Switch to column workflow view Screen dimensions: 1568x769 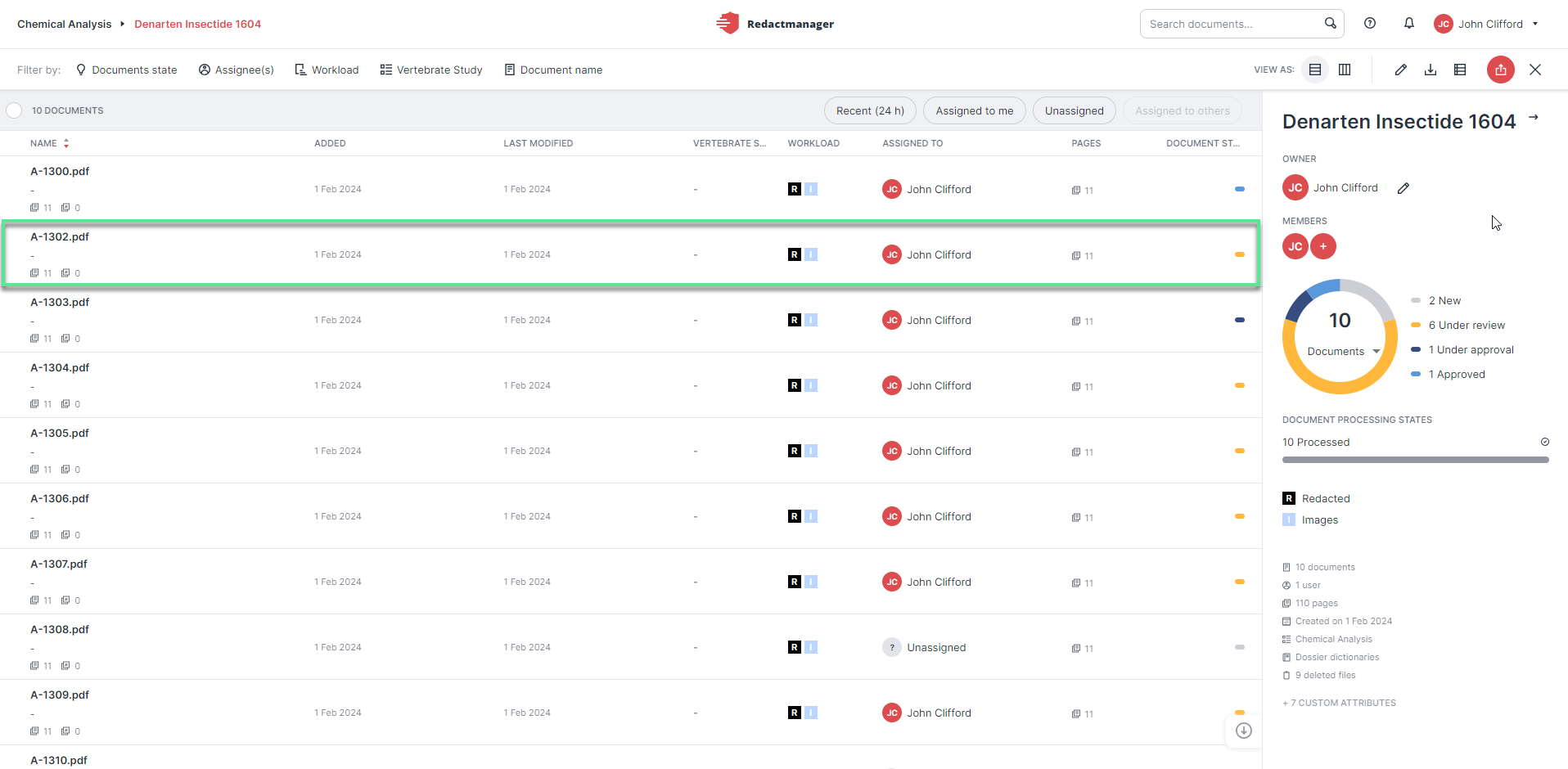click(x=1345, y=70)
